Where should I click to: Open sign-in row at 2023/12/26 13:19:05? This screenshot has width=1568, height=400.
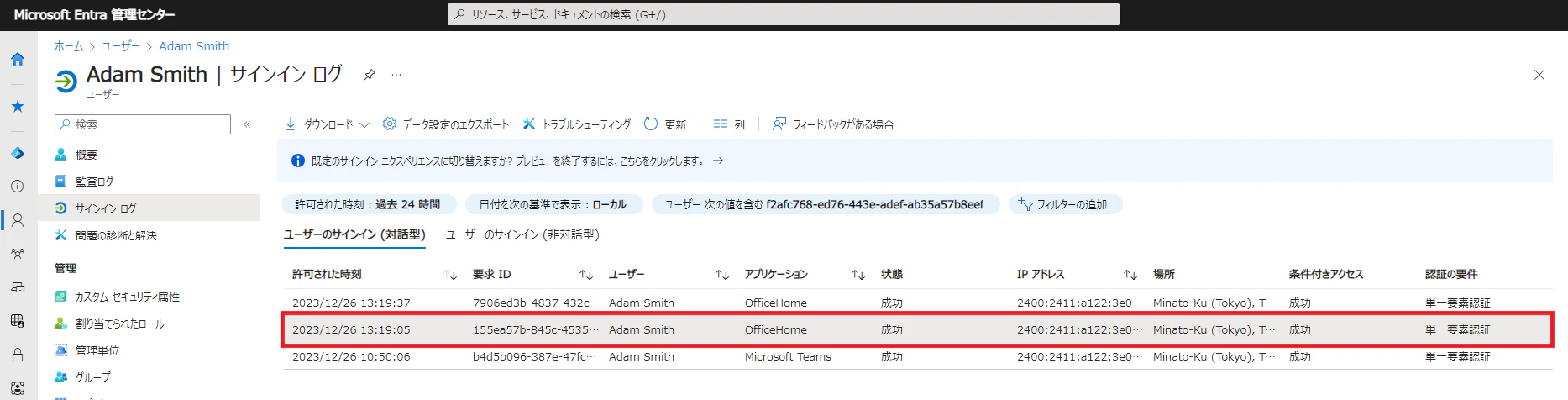tap(918, 329)
